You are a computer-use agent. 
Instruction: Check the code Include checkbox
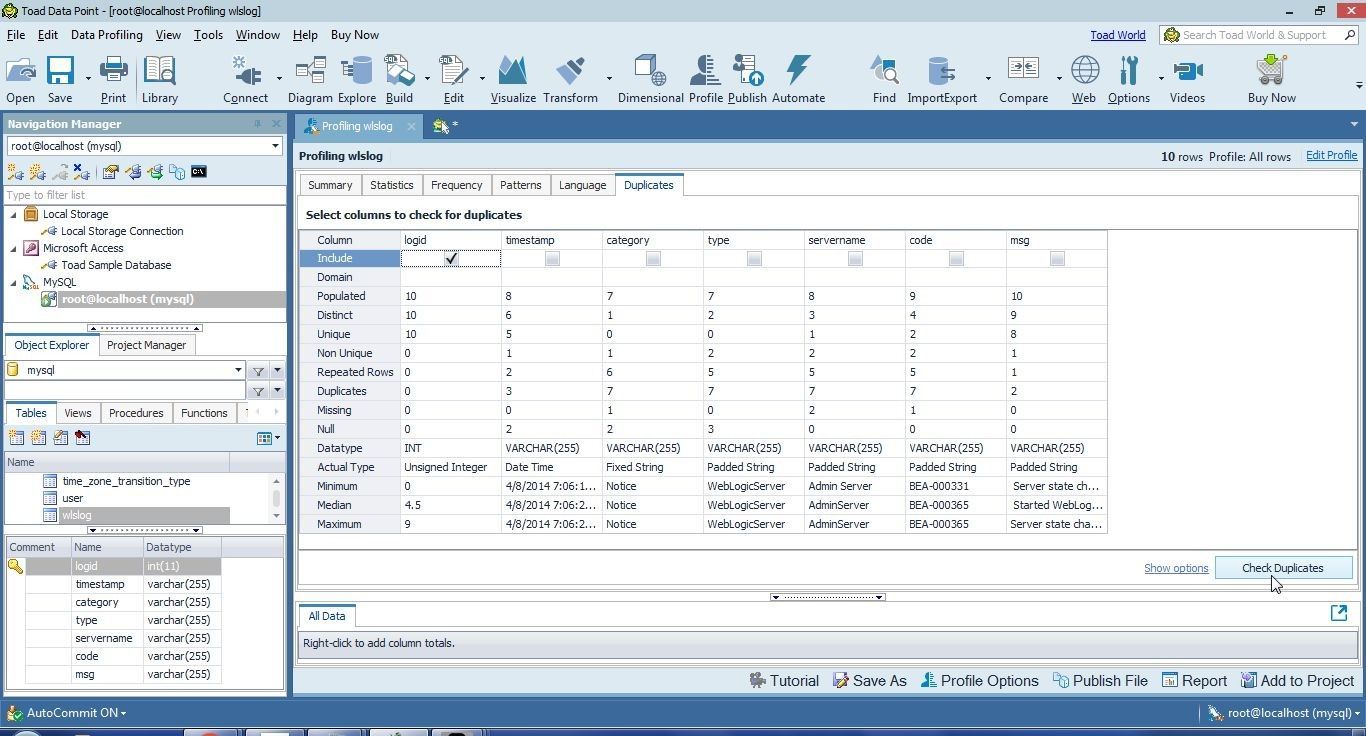tap(956, 258)
